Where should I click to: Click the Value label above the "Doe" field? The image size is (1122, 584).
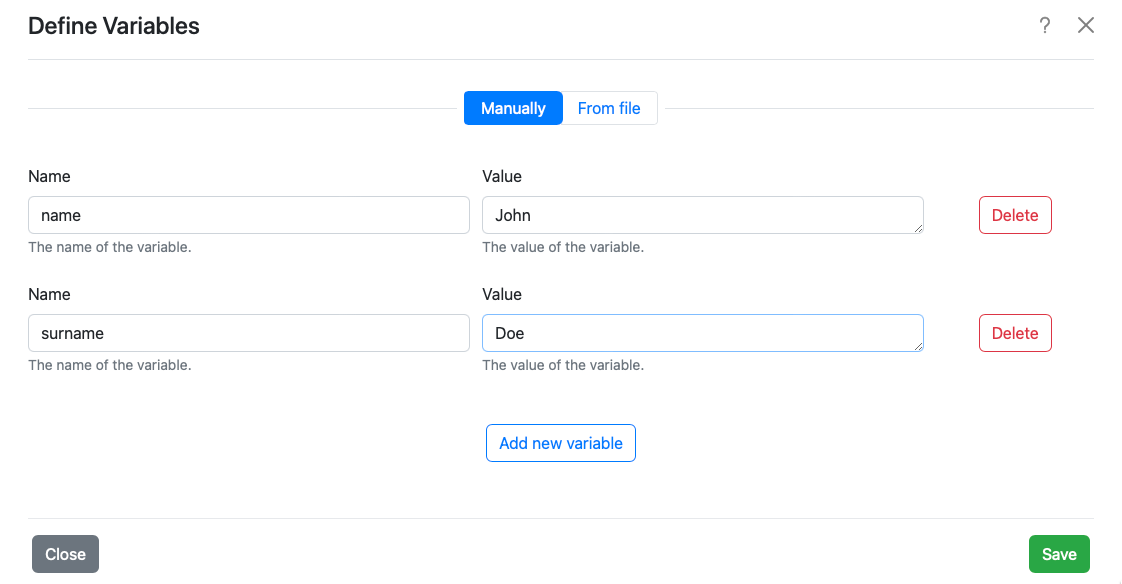(502, 295)
